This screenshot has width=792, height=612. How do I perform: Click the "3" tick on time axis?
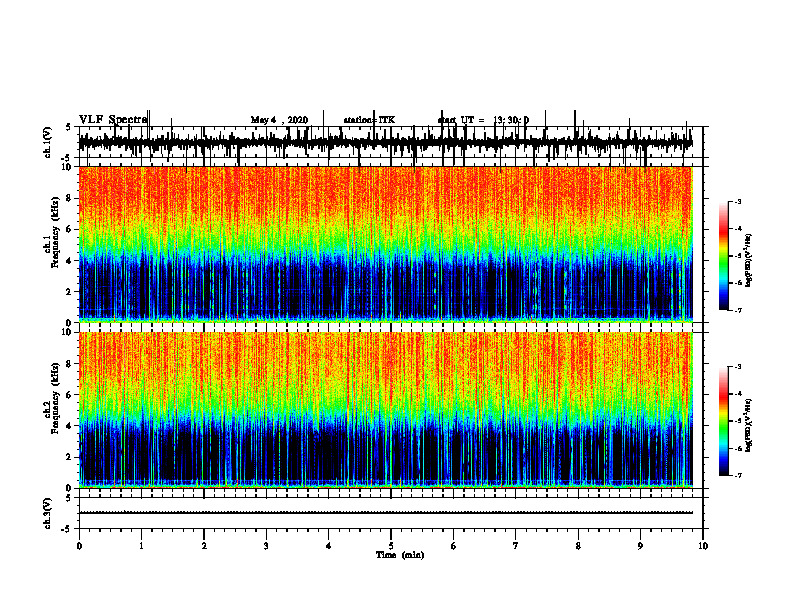[x=266, y=546]
